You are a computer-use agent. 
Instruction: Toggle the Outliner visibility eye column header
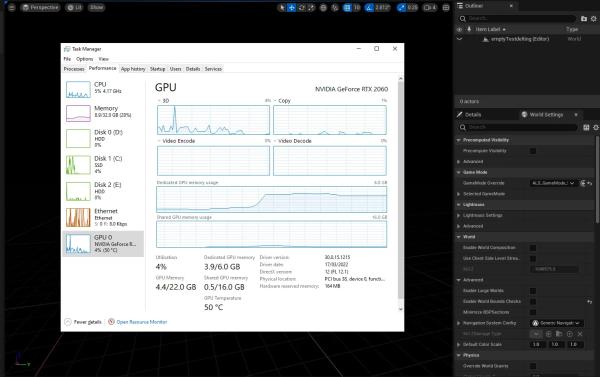click(460, 29)
